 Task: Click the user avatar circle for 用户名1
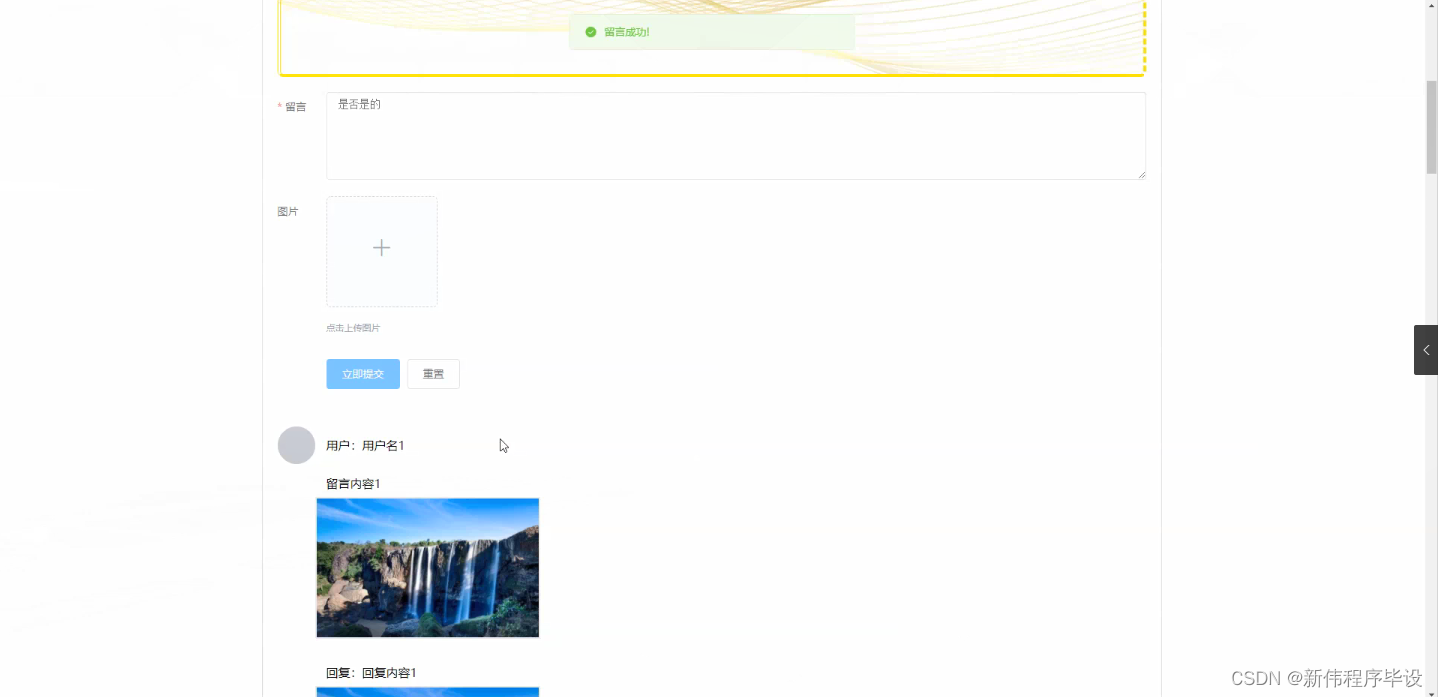point(296,444)
